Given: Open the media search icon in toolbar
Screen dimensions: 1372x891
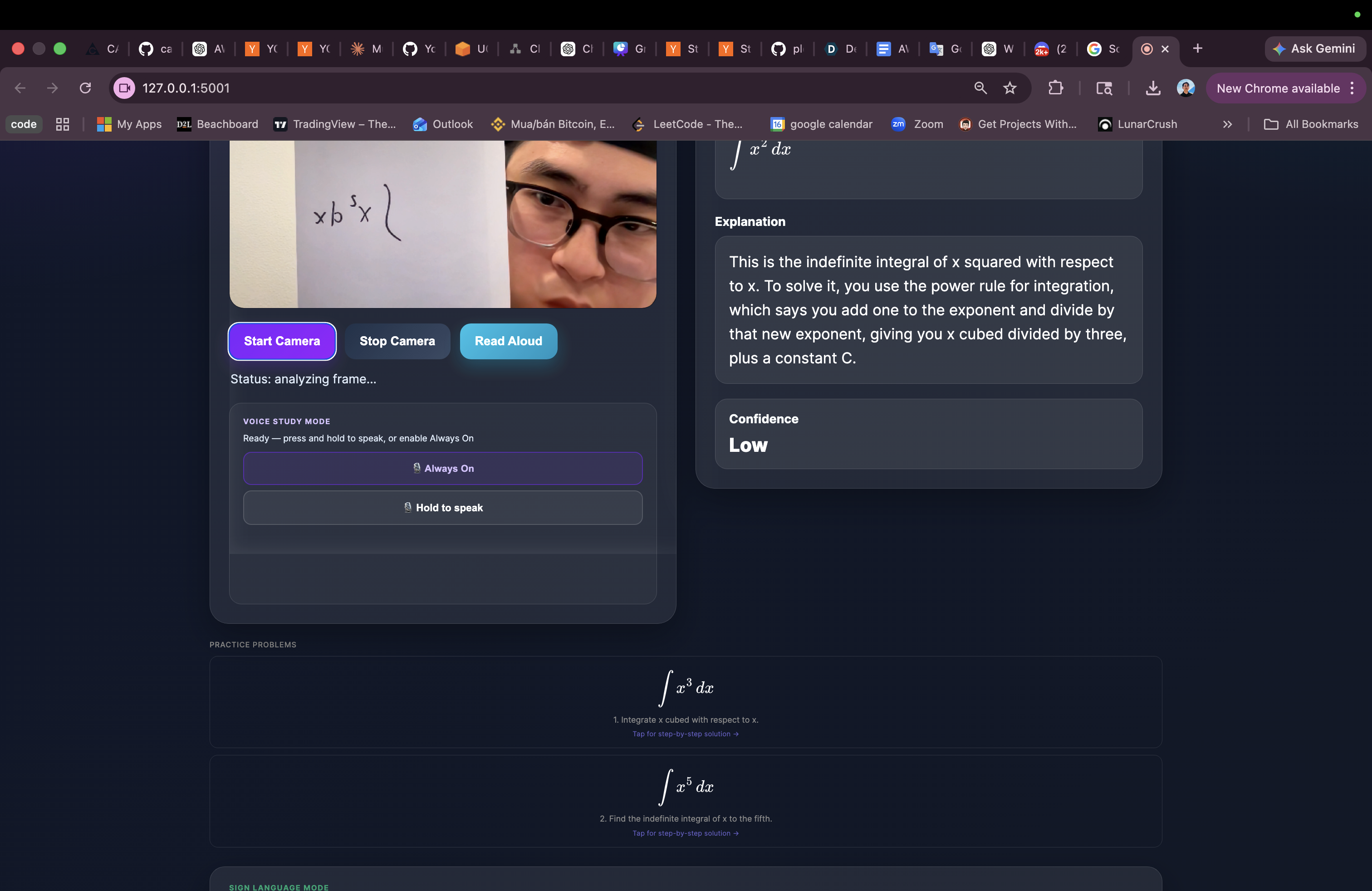Looking at the screenshot, I should (x=1104, y=88).
